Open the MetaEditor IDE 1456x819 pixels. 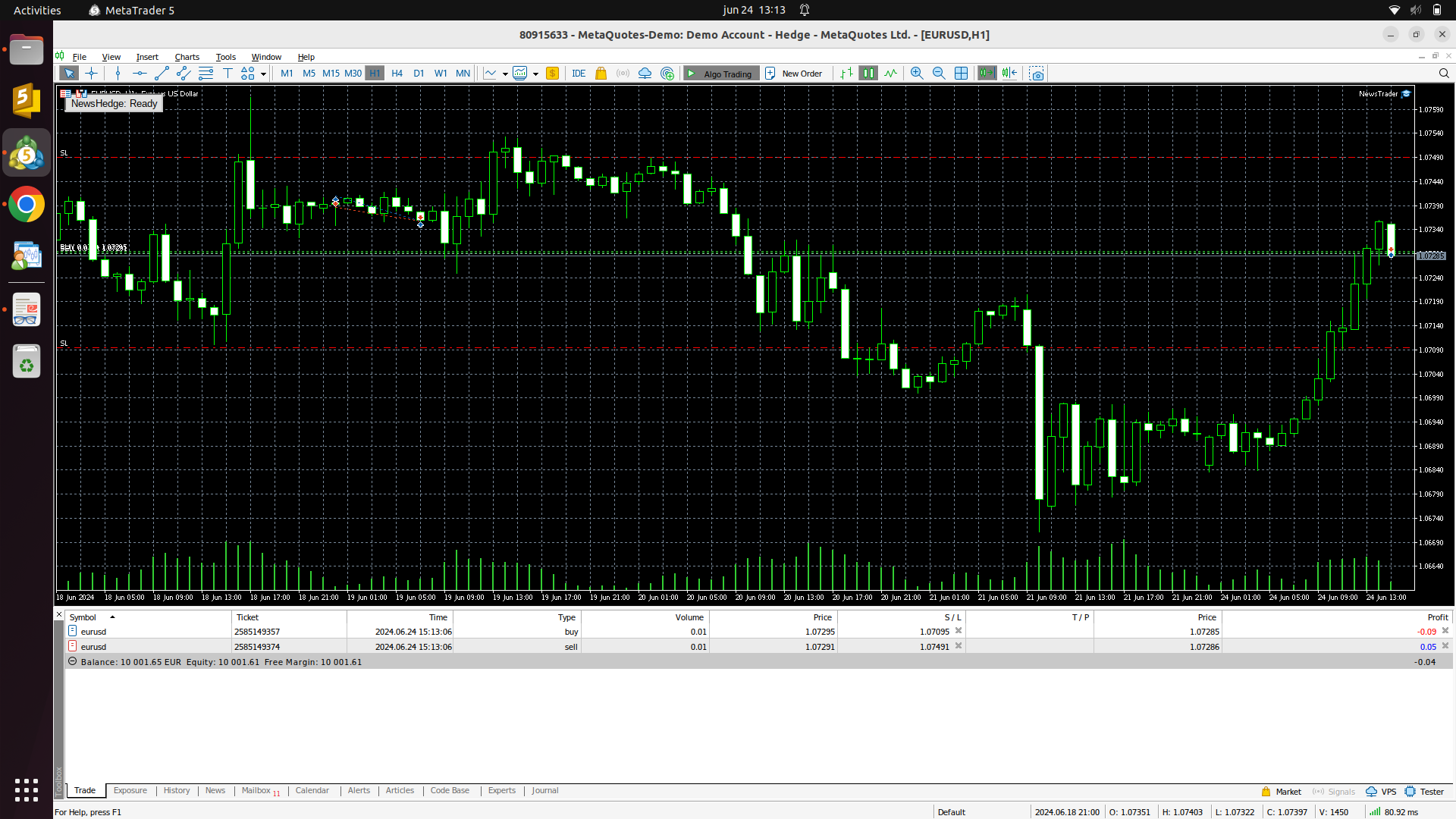pyautogui.click(x=579, y=74)
